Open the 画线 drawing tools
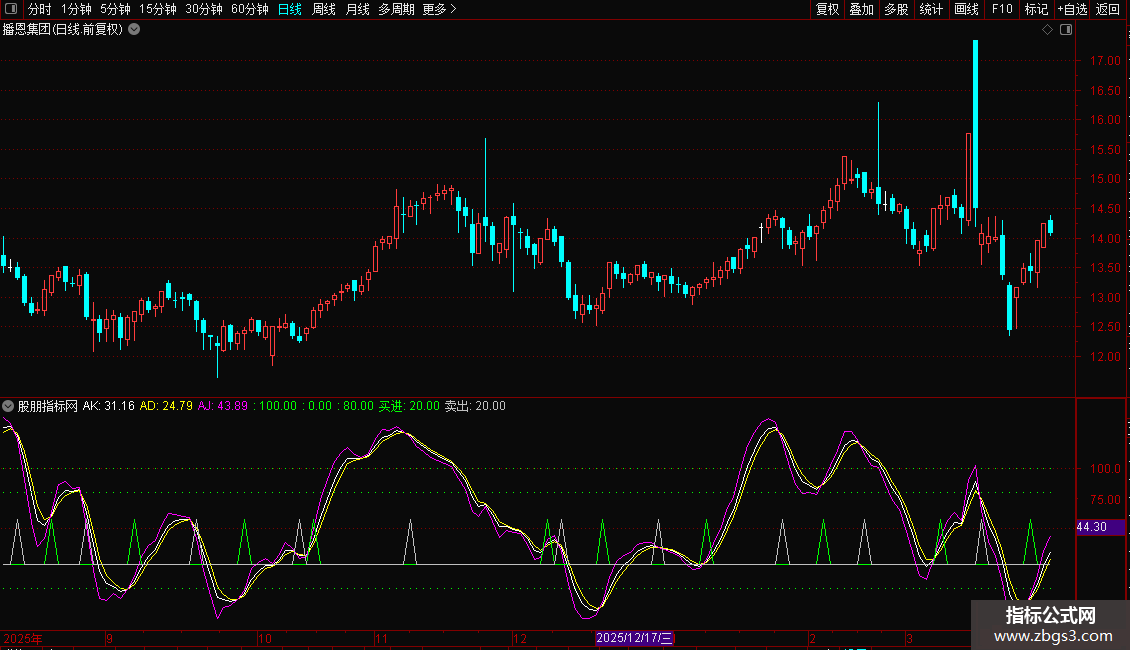Screen dimensions: 1130x650 [966, 9]
